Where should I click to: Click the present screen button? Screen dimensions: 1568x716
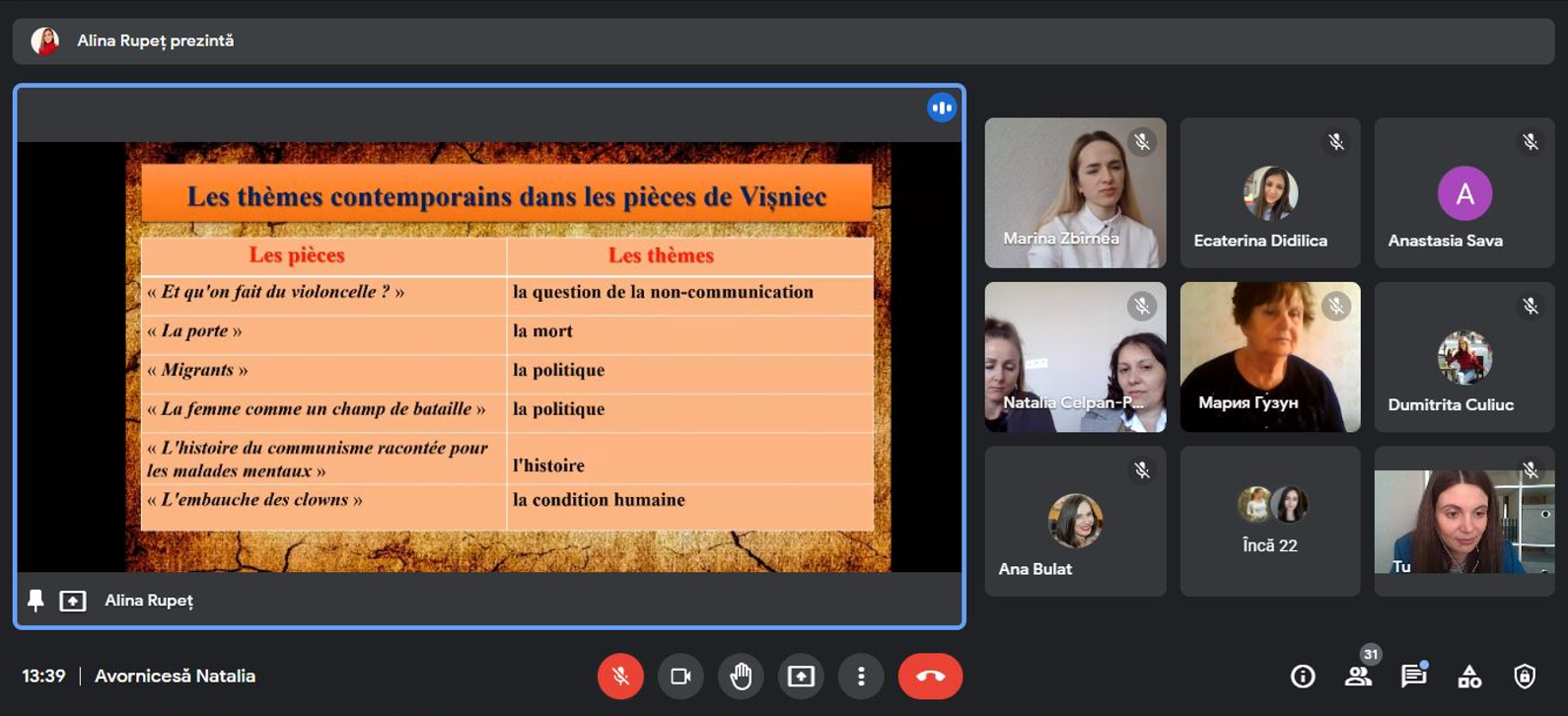click(x=801, y=677)
